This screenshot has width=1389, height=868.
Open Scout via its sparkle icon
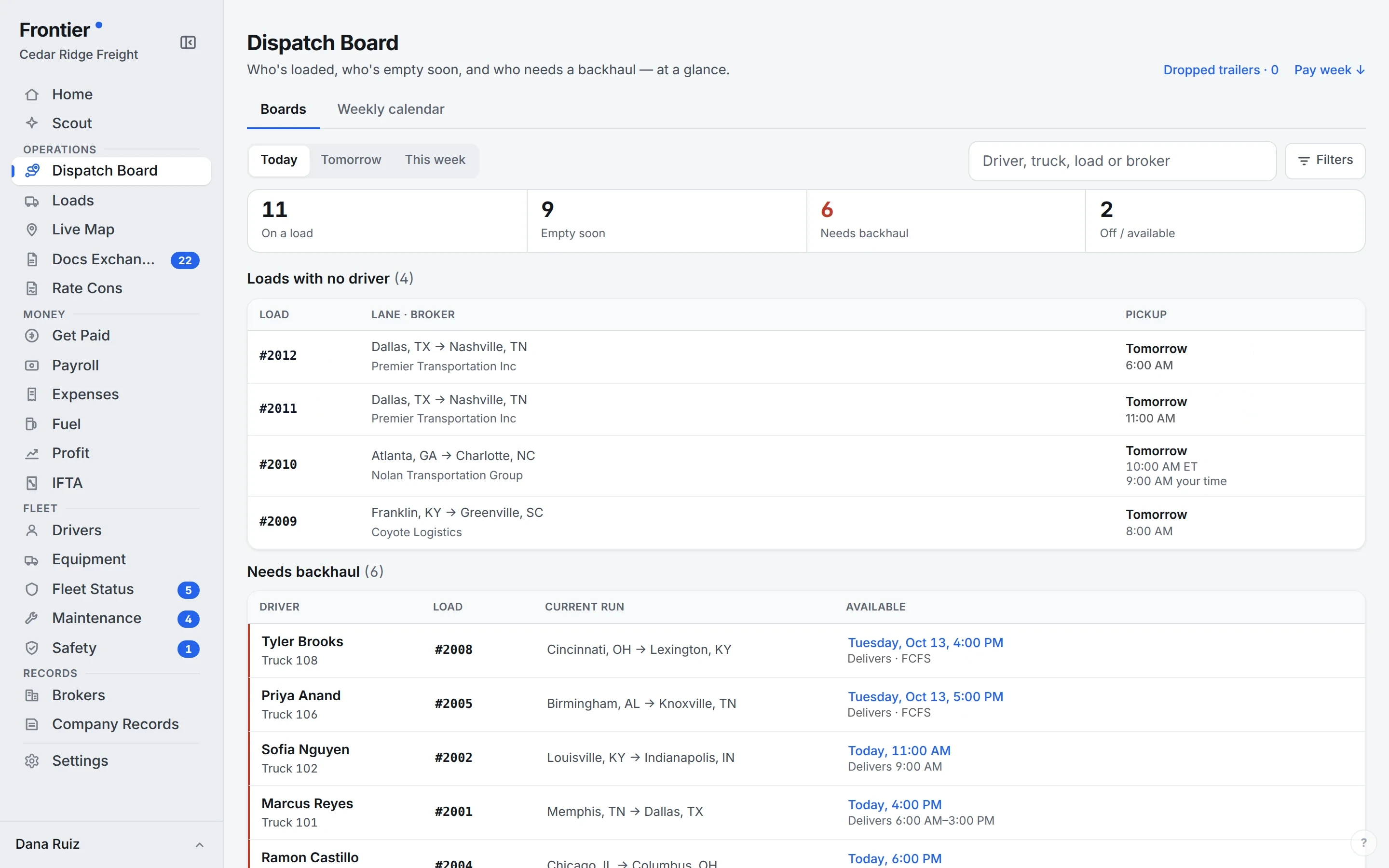point(32,123)
